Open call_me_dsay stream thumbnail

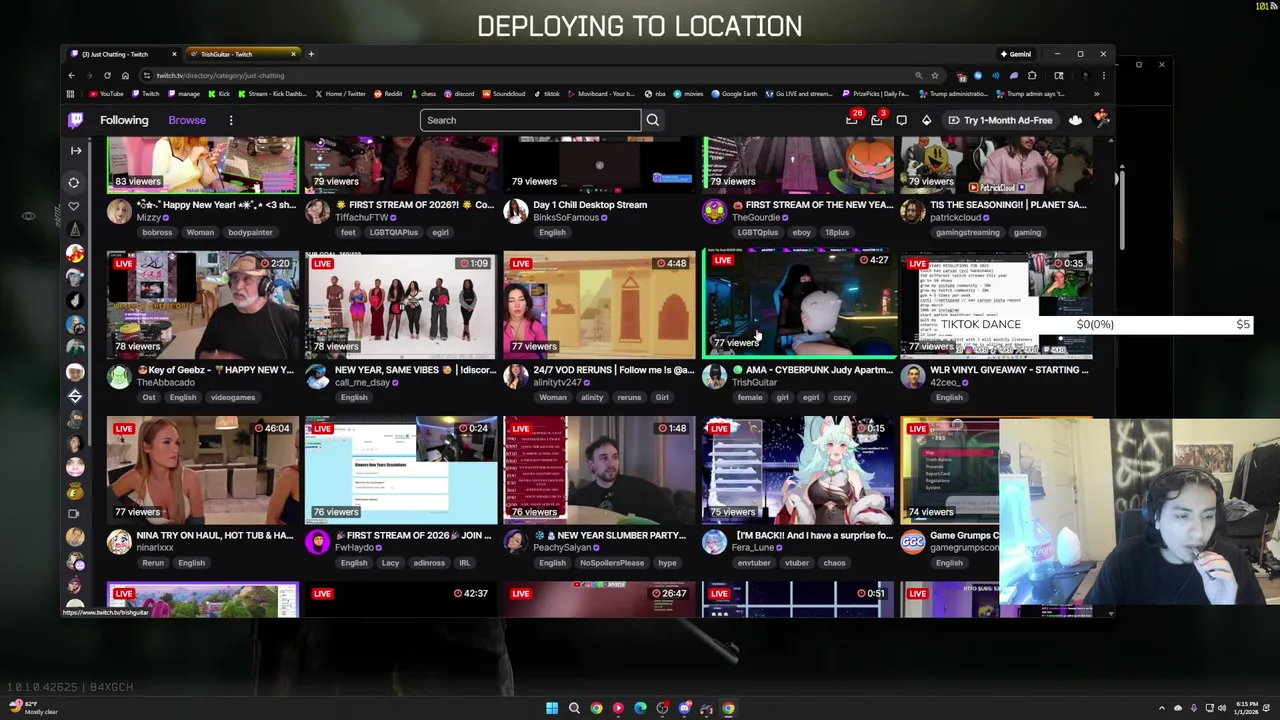[x=401, y=305]
